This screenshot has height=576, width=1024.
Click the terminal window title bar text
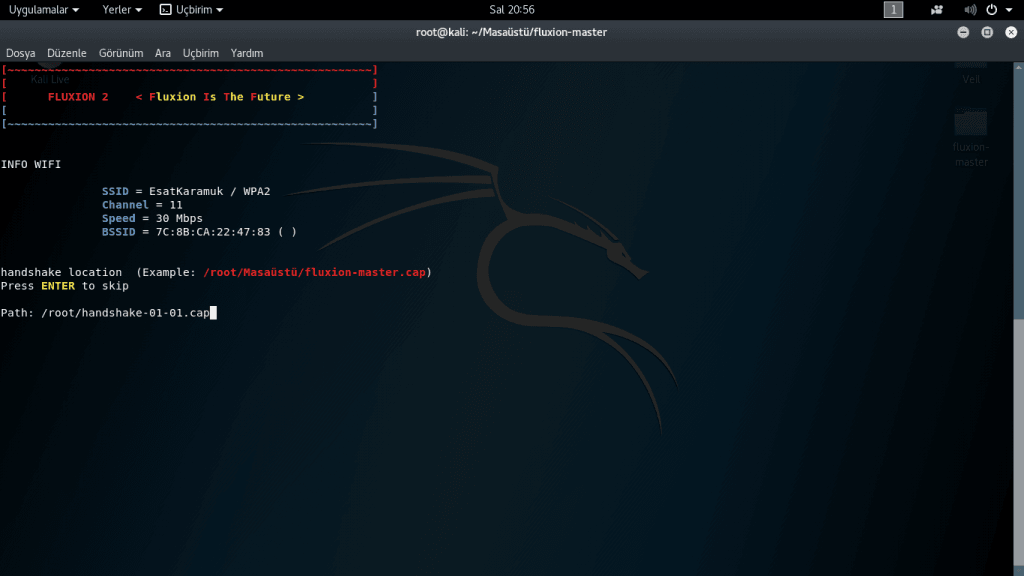[x=511, y=32]
